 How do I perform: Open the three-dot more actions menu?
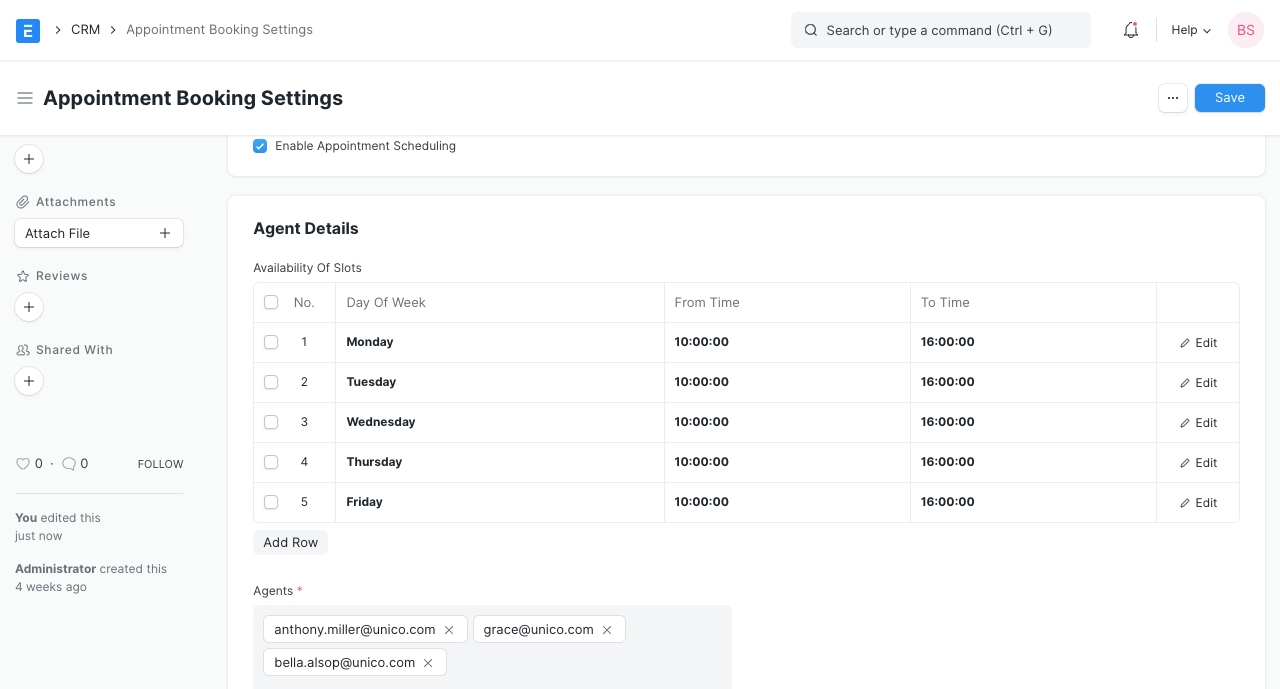coord(1173,98)
